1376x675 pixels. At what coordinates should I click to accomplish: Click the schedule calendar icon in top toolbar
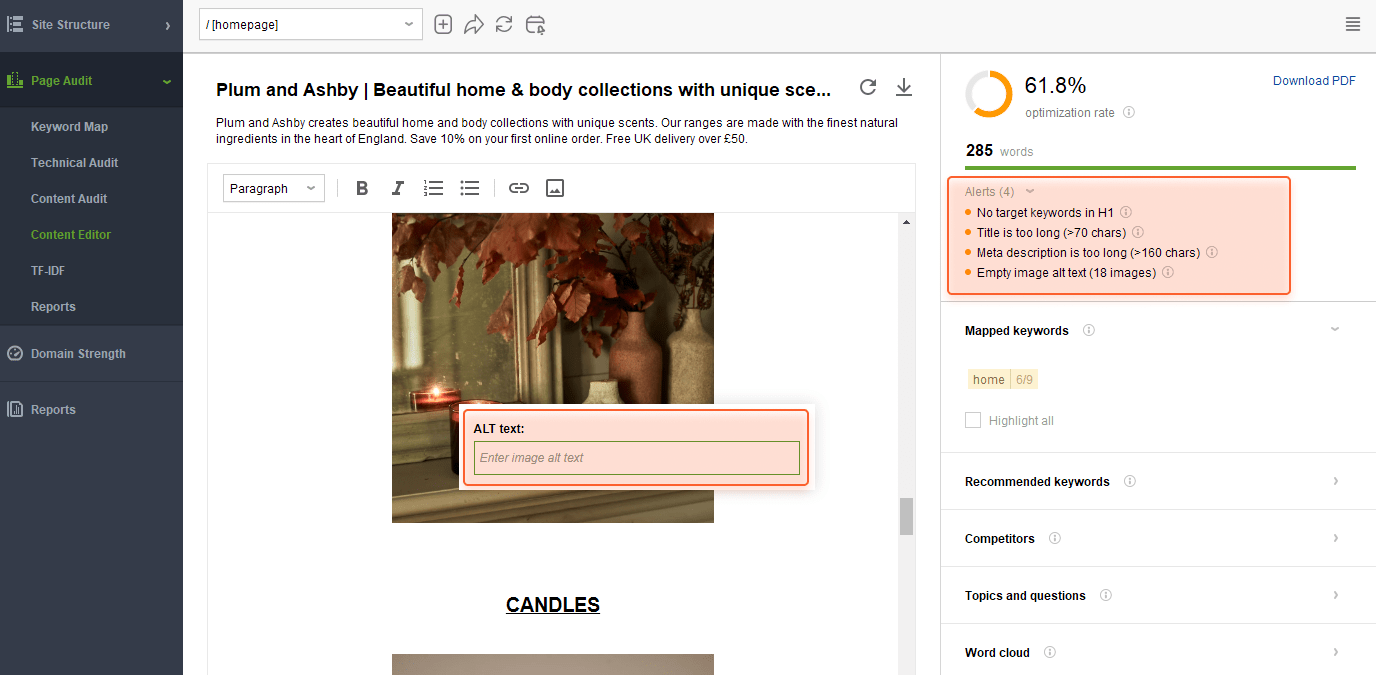tap(536, 24)
